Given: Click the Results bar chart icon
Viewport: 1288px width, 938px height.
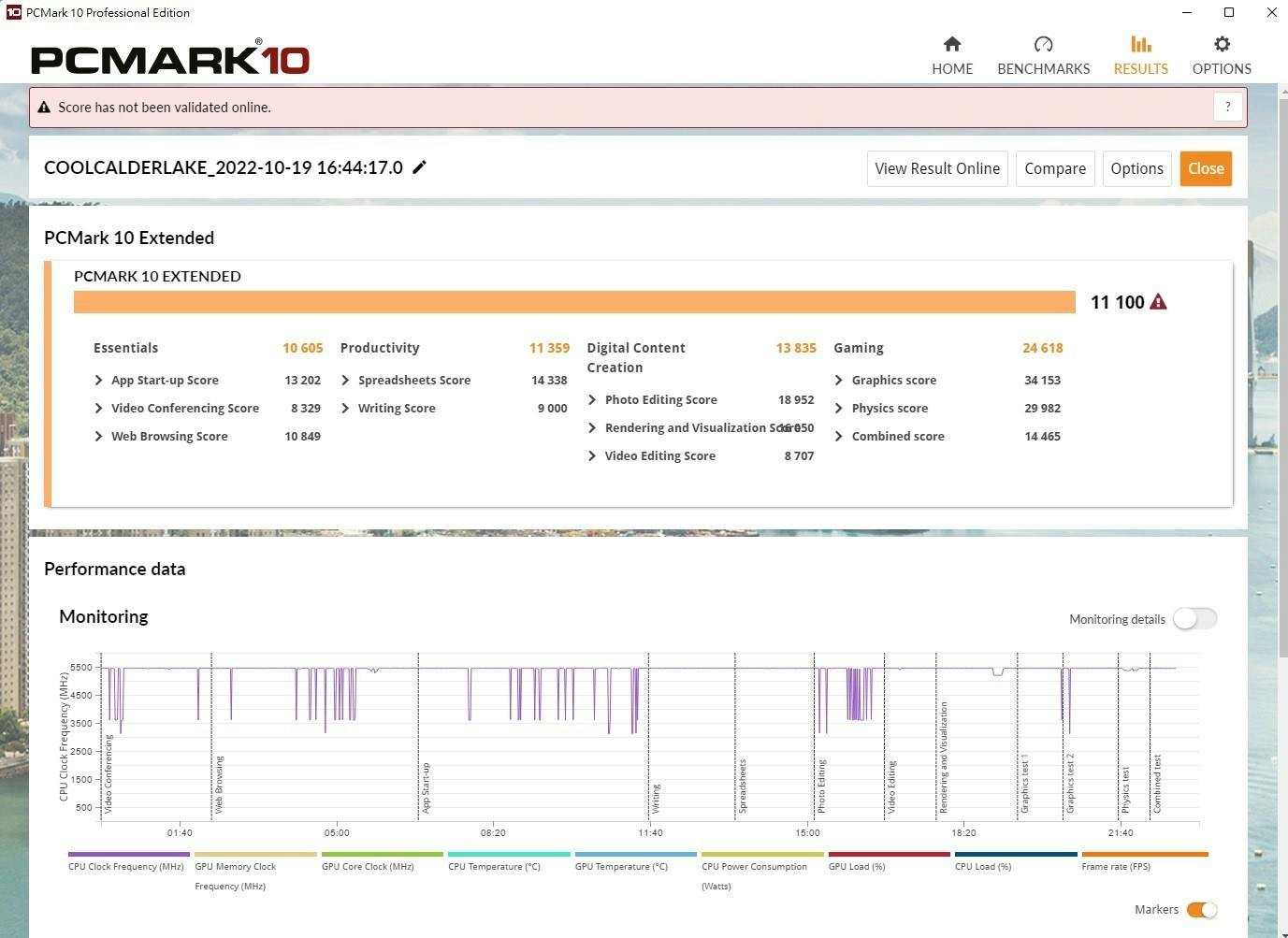Looking at the screenshot, I should click(x=1140, y=44).
